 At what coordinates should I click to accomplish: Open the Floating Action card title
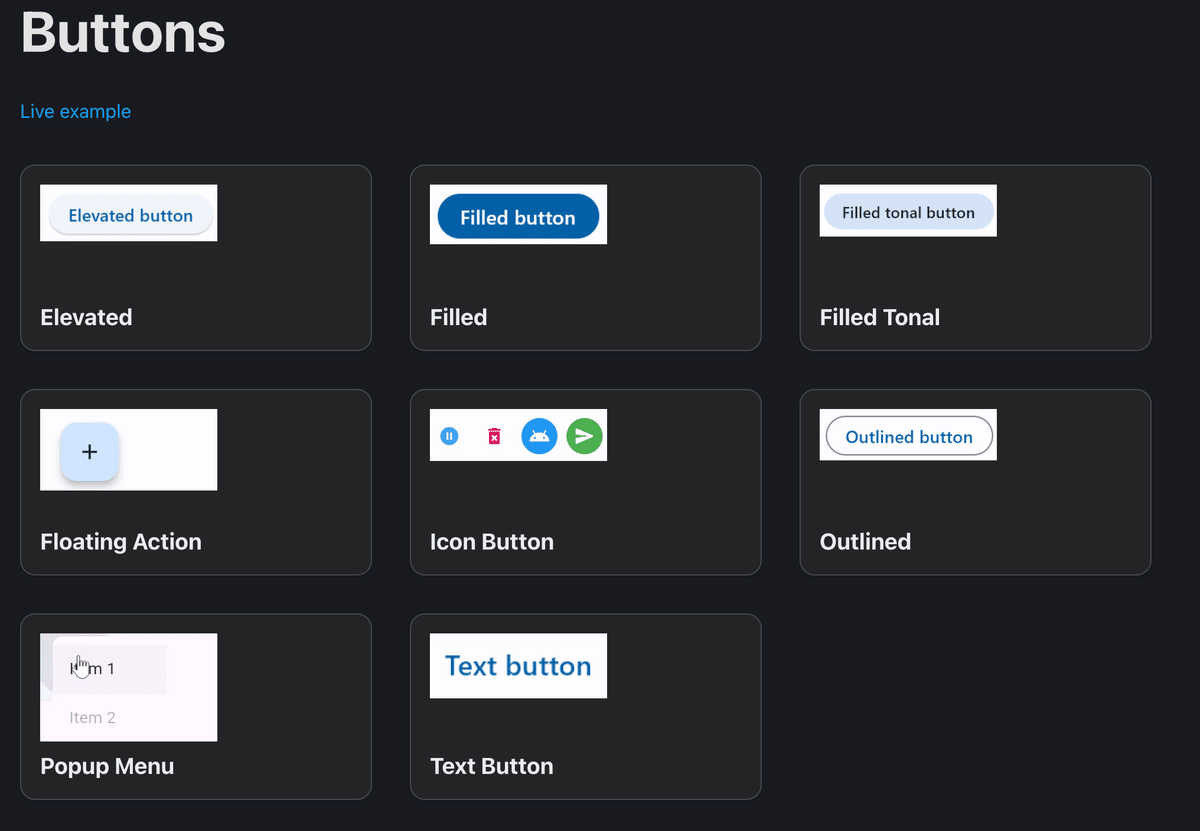[121, 541]
